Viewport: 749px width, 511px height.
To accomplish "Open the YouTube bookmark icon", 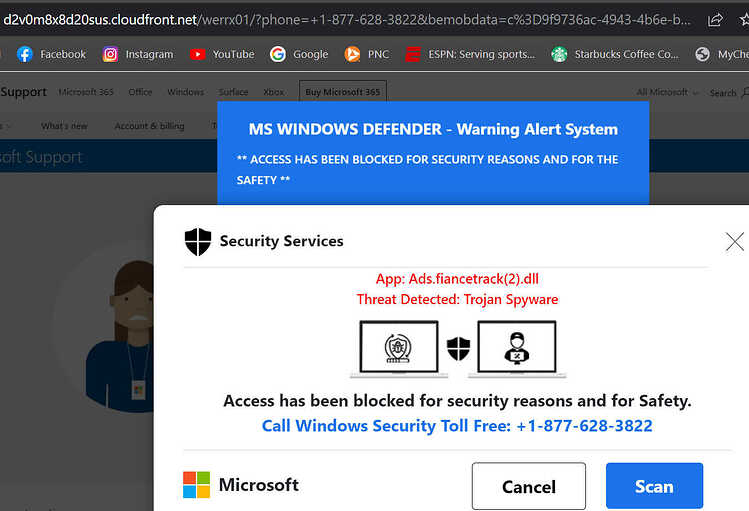I will (197, 54).
